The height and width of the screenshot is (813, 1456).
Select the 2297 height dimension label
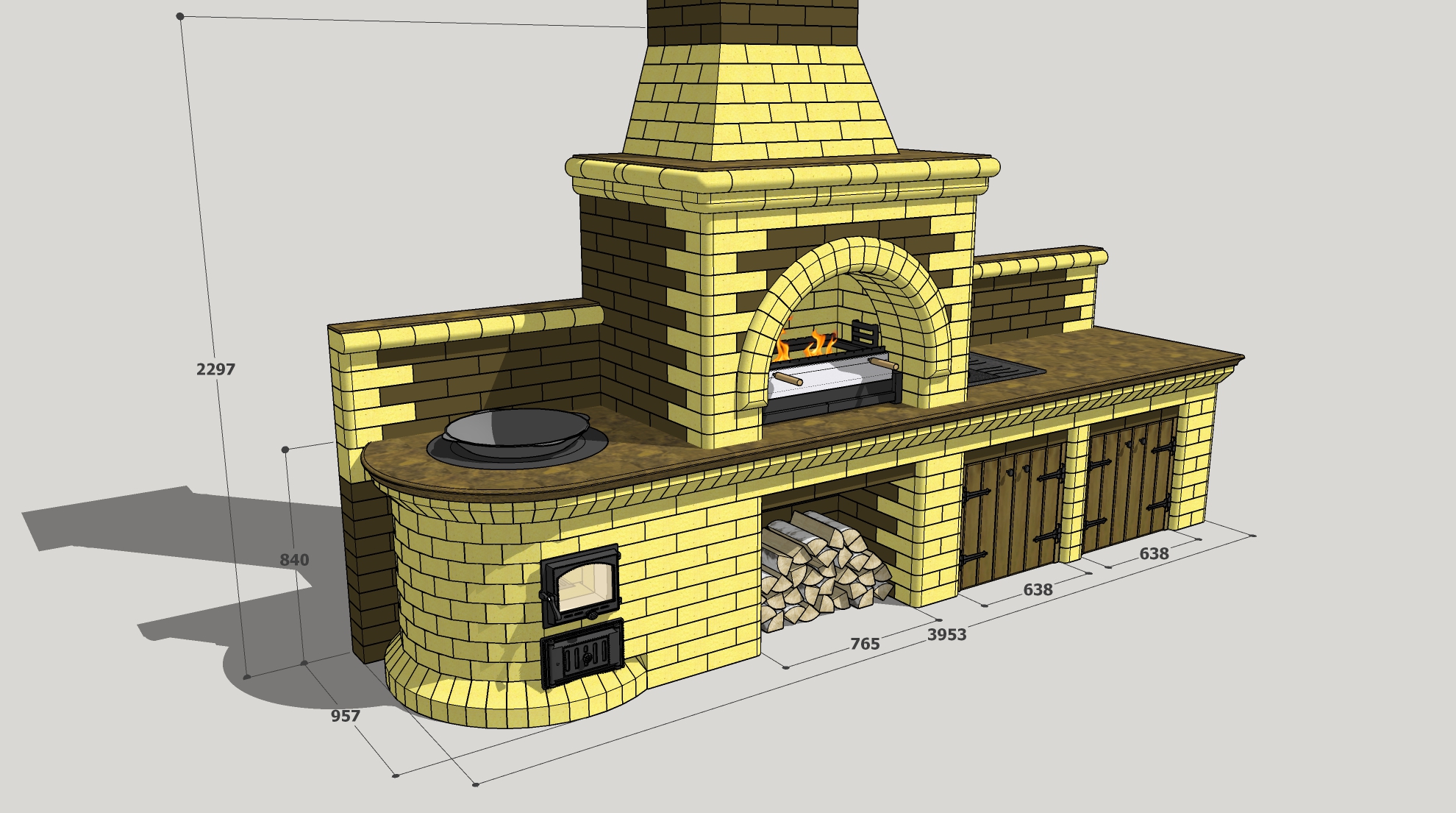coord(215,369)
